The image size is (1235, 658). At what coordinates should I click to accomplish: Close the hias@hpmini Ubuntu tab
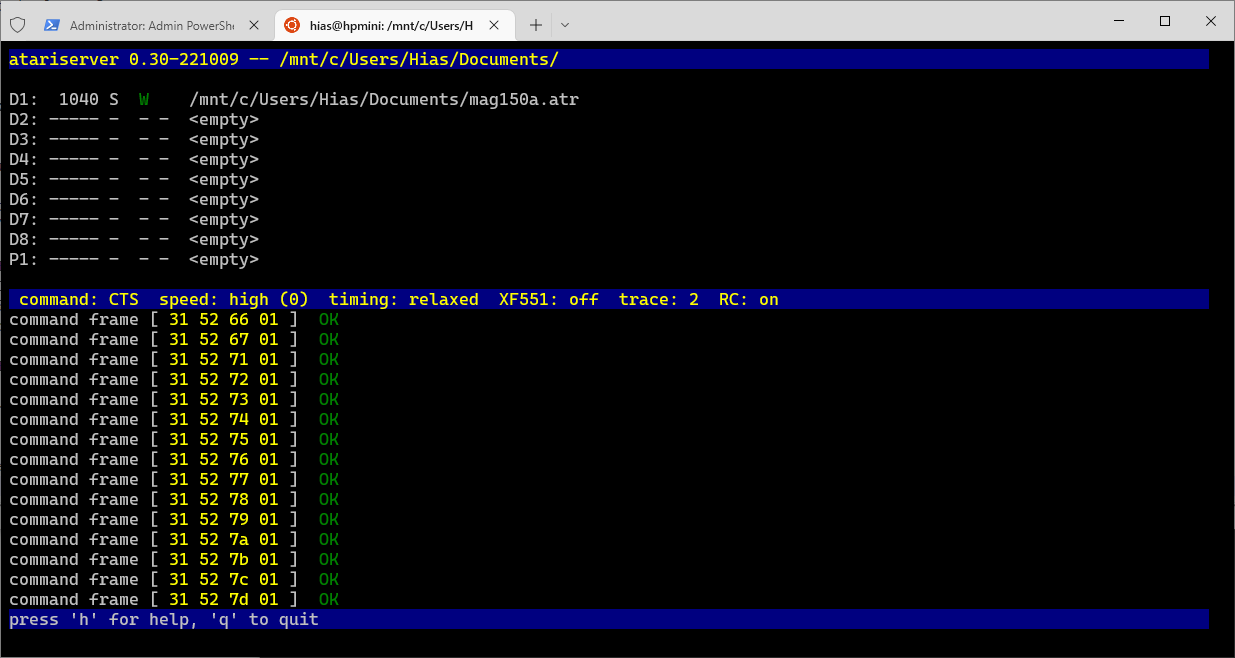(495, 24)
